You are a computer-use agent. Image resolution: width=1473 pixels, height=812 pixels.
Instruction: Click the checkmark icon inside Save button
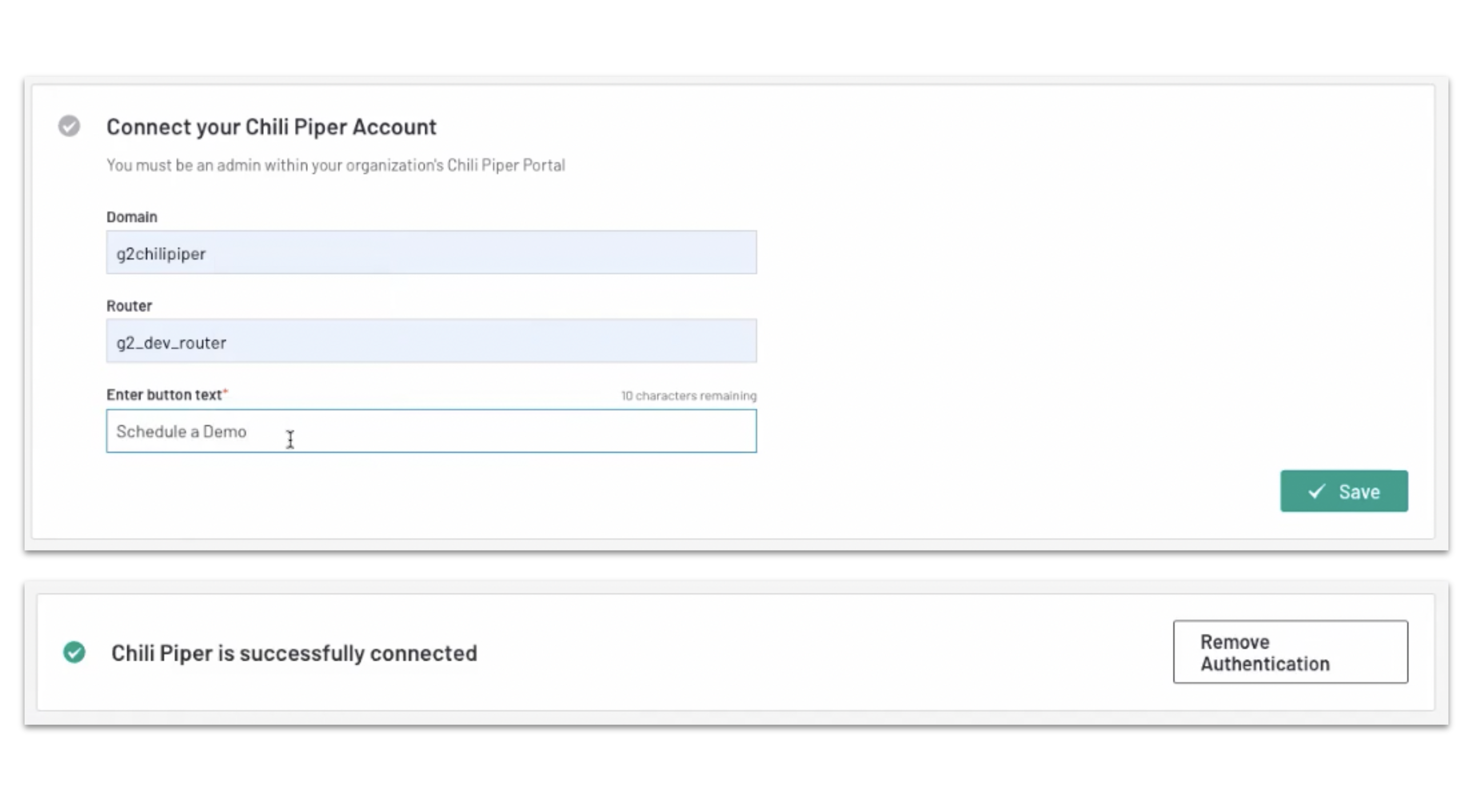pyautogui.click(x=1317, y=491)
